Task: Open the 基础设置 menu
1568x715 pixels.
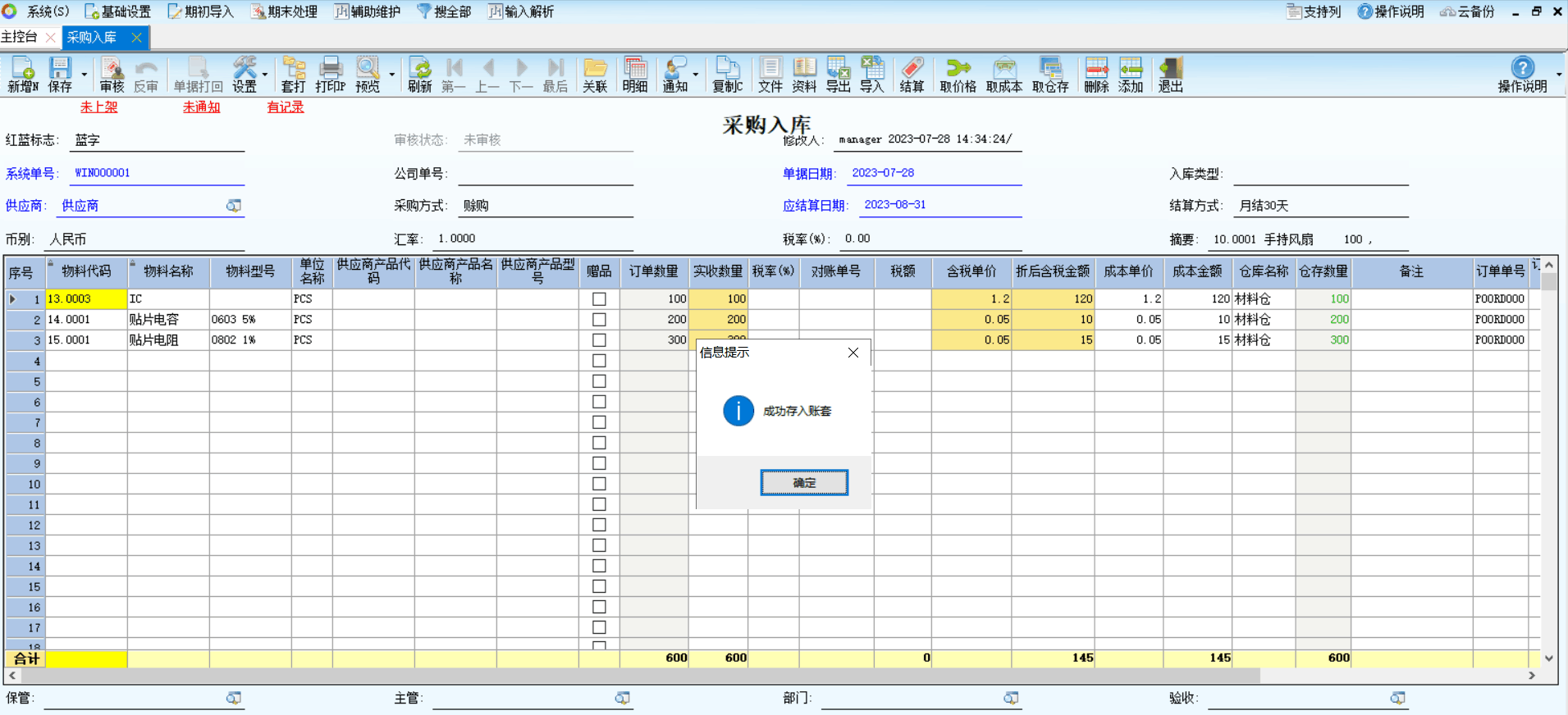Action: pyautogui.click(x=118, y=11)
